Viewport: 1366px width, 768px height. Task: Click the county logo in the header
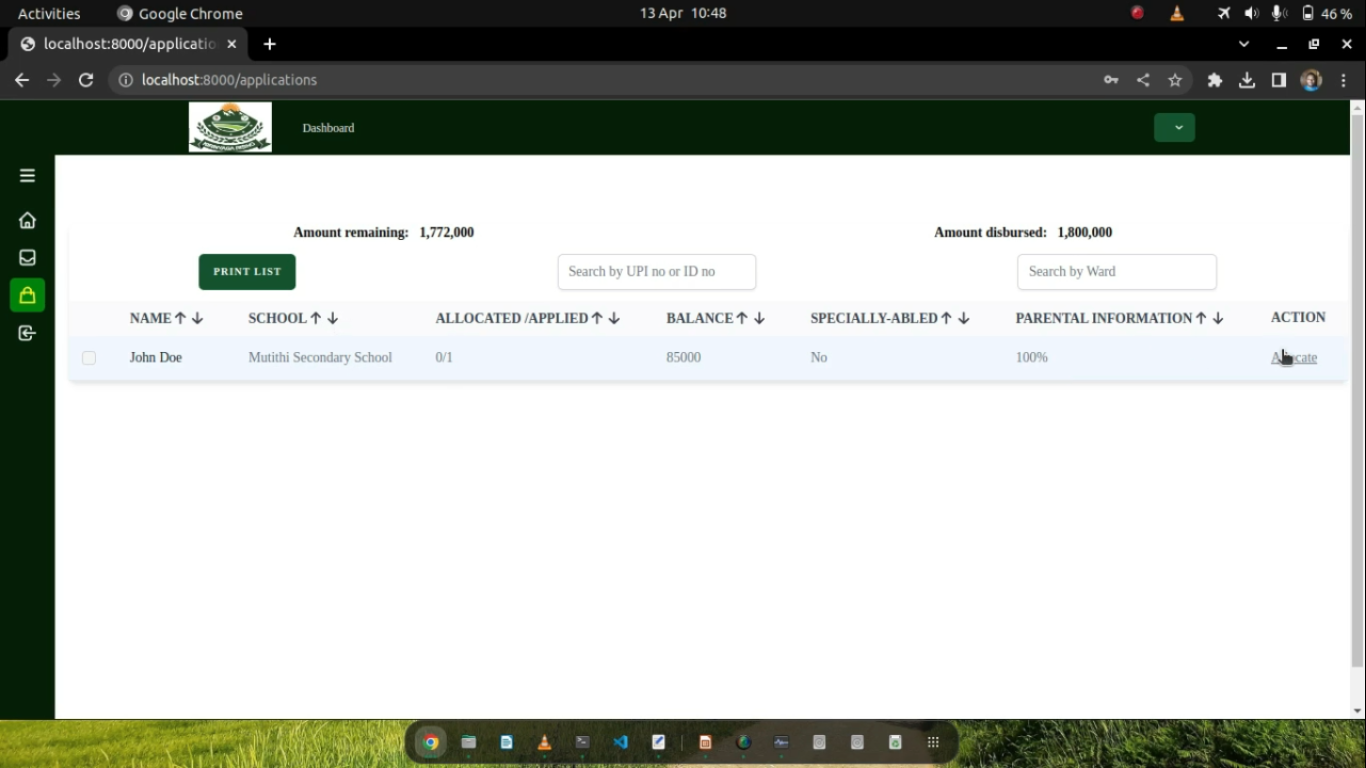[x=229, y=127]
